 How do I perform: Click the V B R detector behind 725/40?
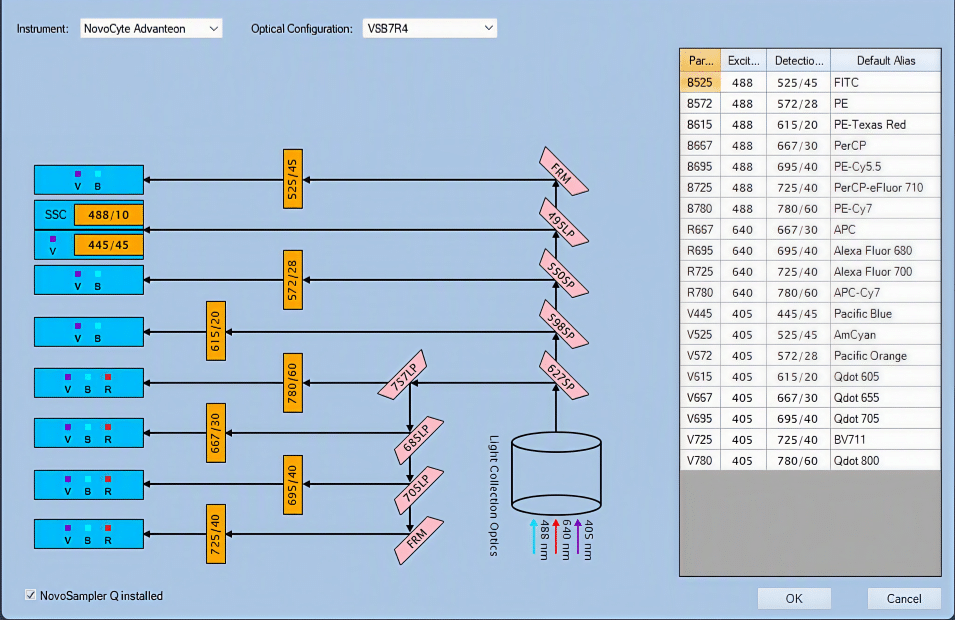[89, 534]
